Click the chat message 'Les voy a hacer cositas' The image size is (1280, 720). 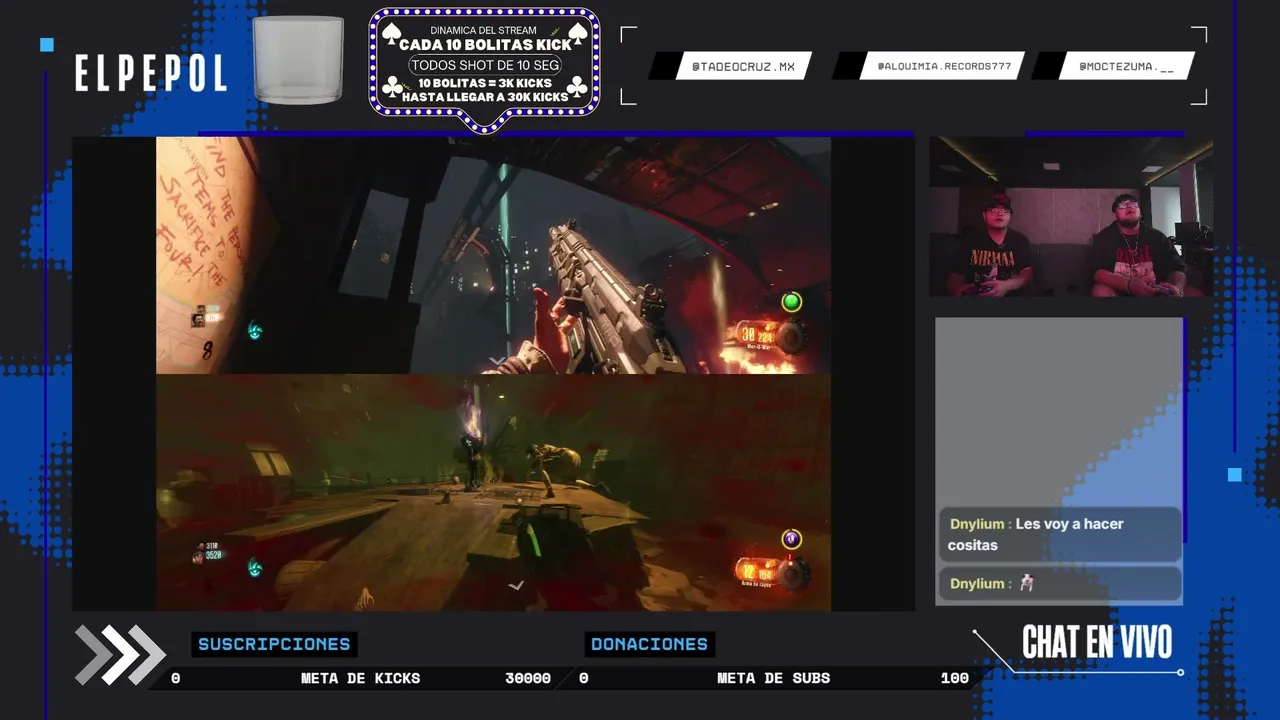1060,535
